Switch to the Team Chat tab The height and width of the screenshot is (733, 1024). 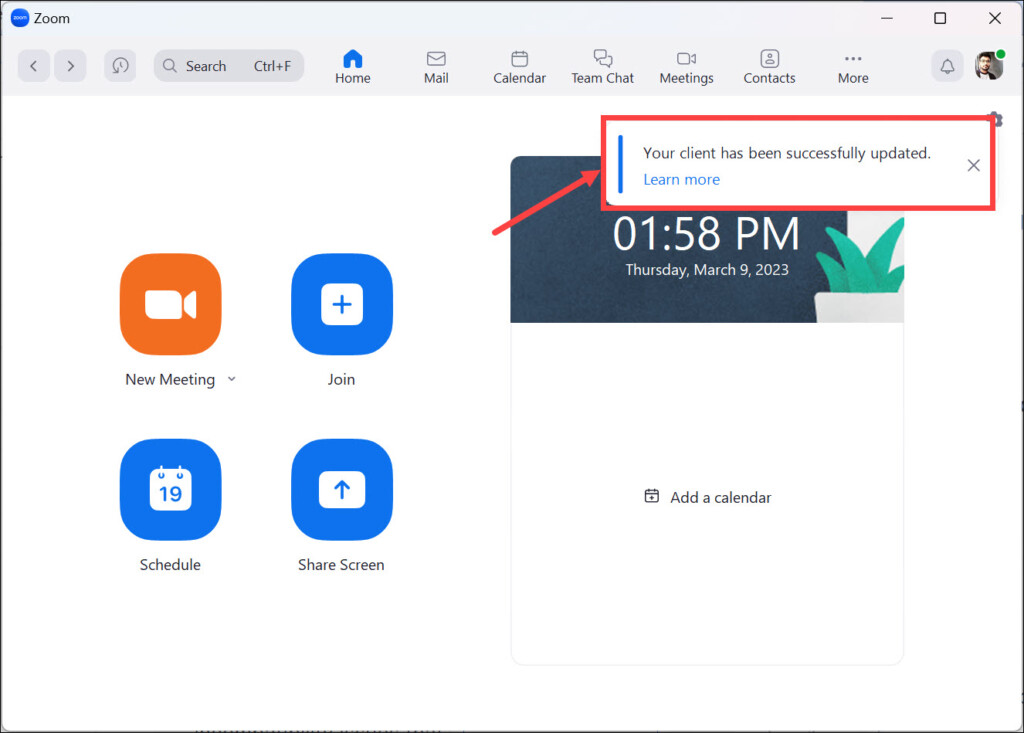[x=603, y=66]
